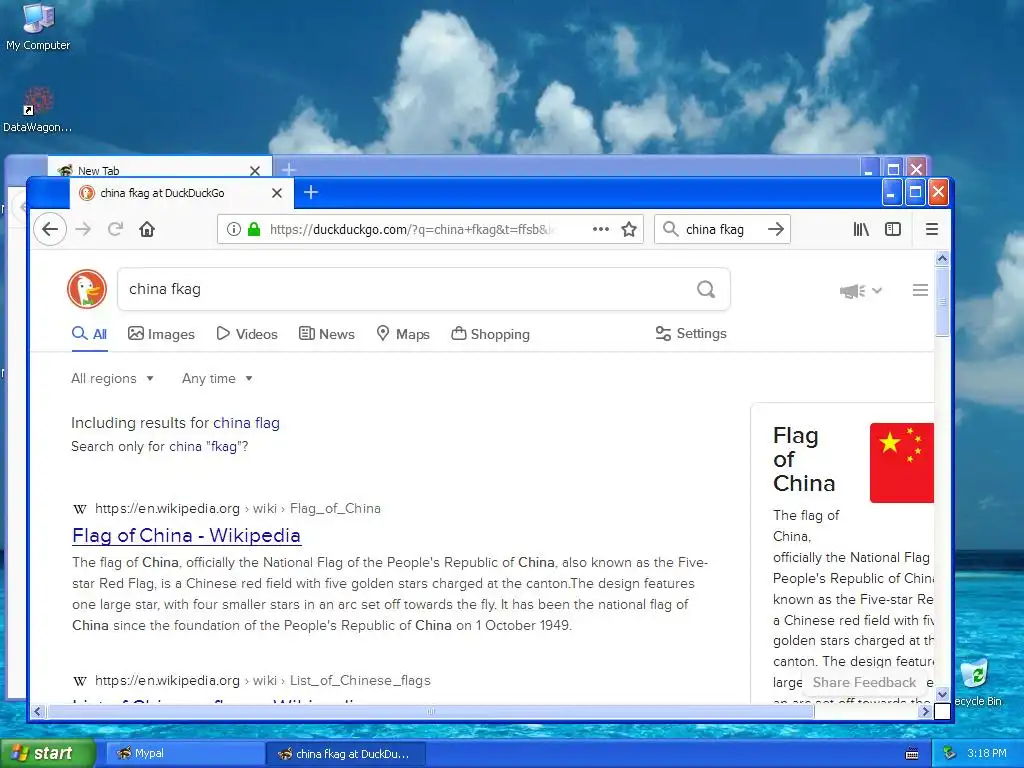Viewport: 1024px width, 768px height.
Task: Click the Flag of China thumbnail image
Action: tap(902, 462)
